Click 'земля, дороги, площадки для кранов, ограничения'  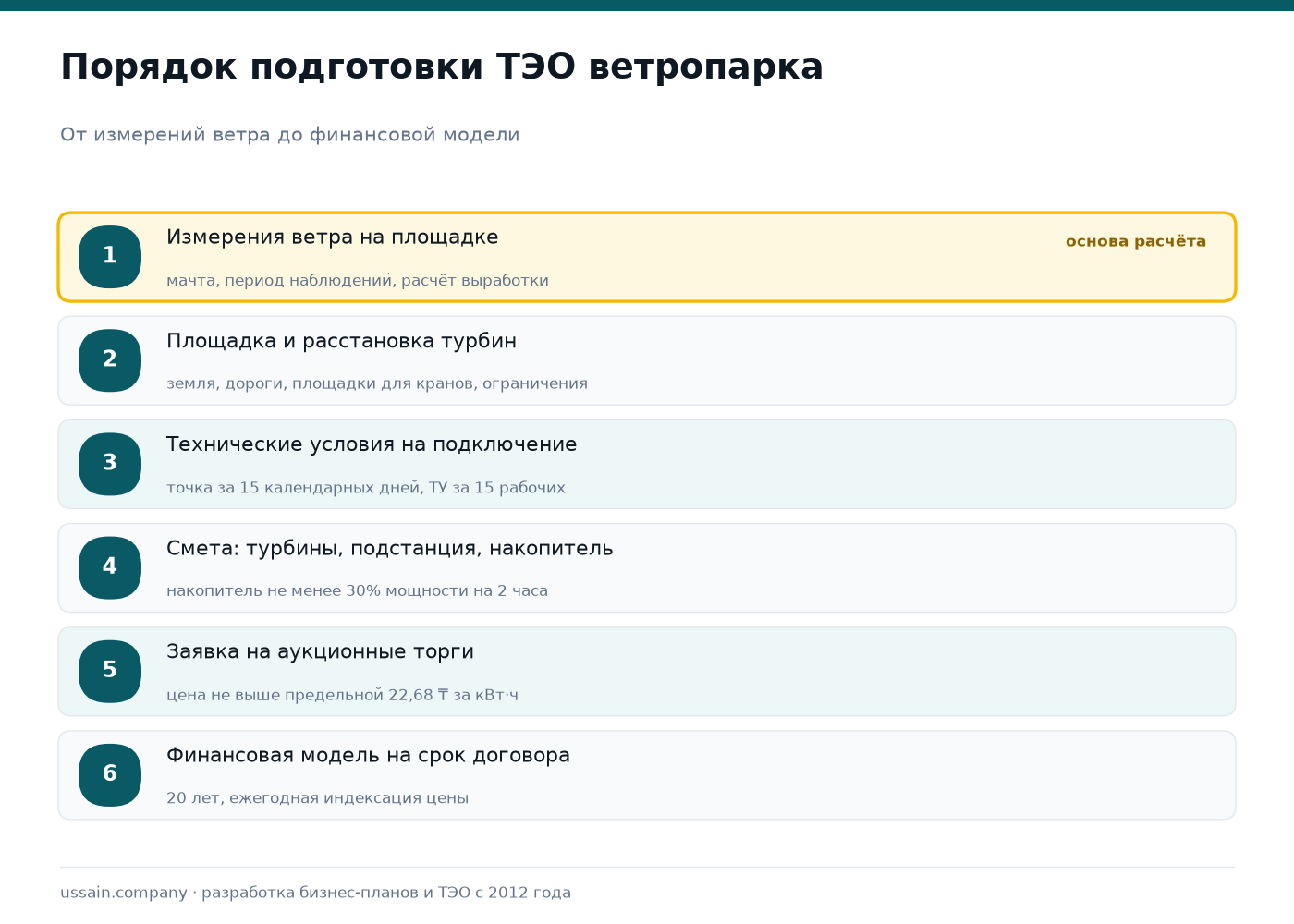377,383
